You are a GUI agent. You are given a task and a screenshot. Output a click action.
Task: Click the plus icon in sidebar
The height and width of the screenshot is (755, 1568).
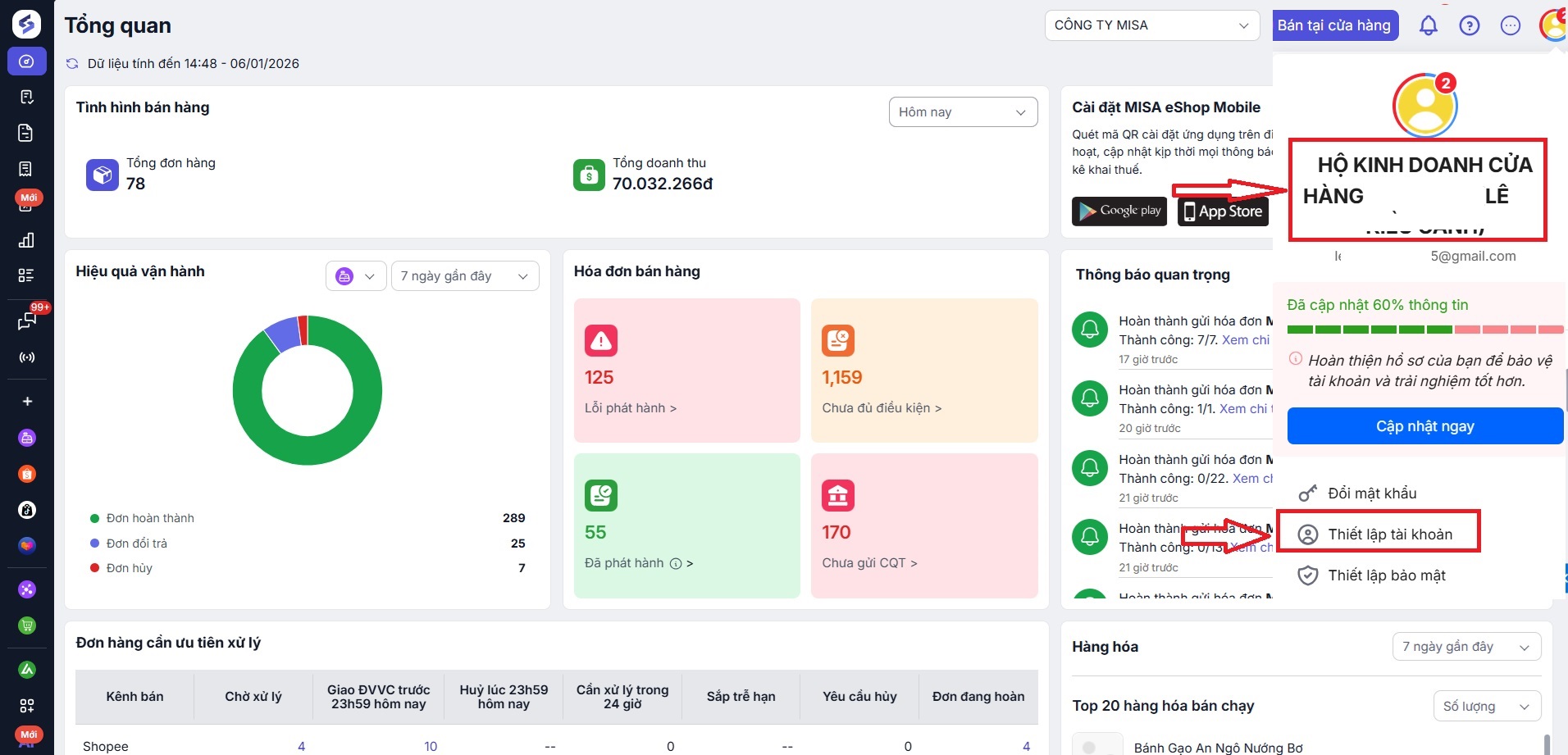(27, 402)
